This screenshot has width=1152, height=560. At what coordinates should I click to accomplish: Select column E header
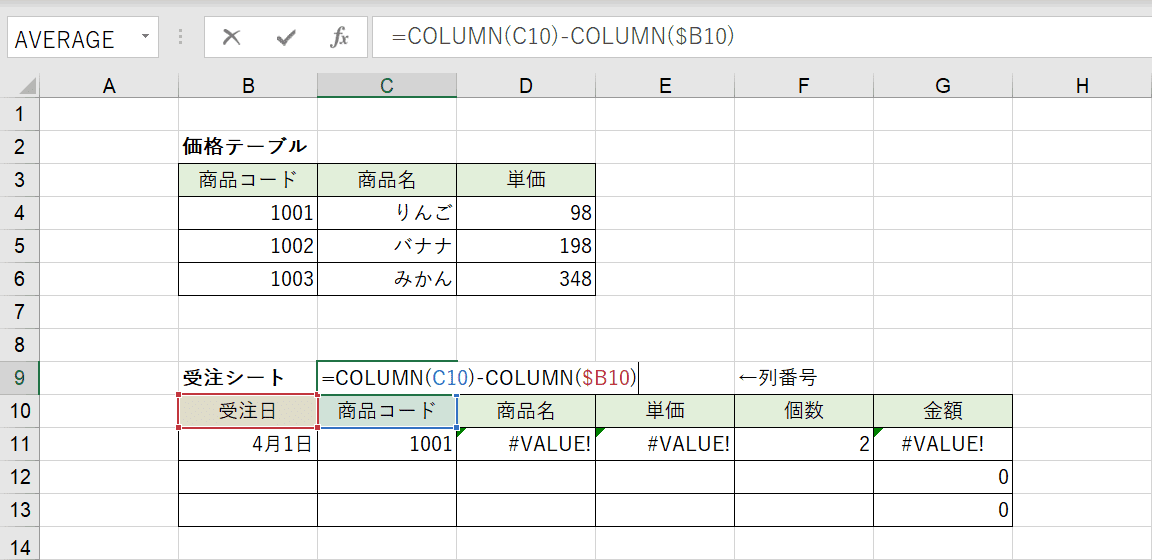pyautogui.click(x=664, y=87)
